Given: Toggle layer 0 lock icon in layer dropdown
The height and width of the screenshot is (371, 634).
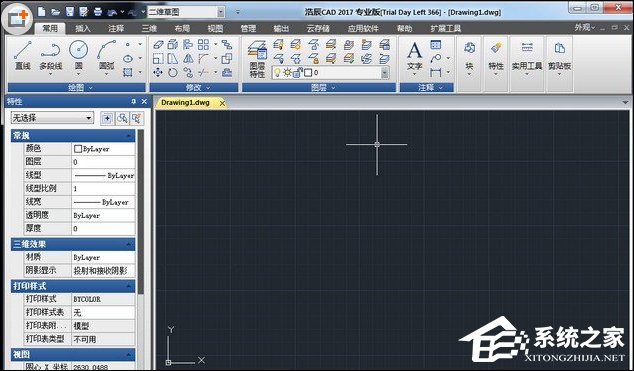Looking at the screenshot, I should point(298,73).
